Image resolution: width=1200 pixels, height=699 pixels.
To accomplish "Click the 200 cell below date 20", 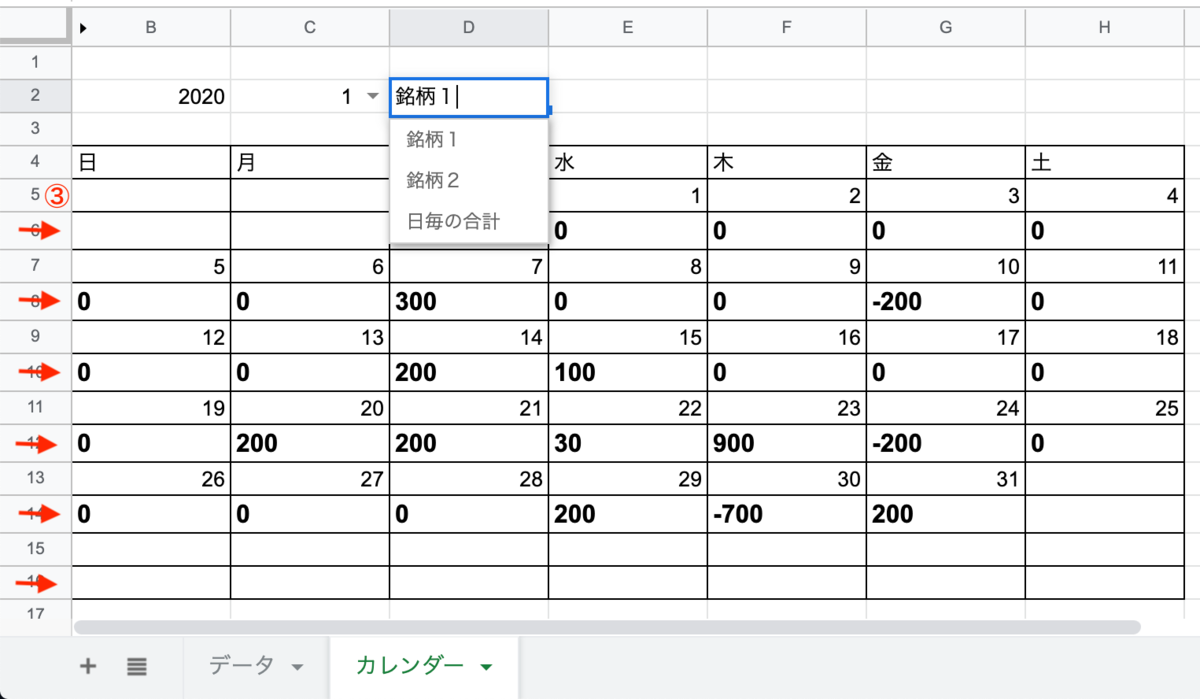I will (310, 443).
